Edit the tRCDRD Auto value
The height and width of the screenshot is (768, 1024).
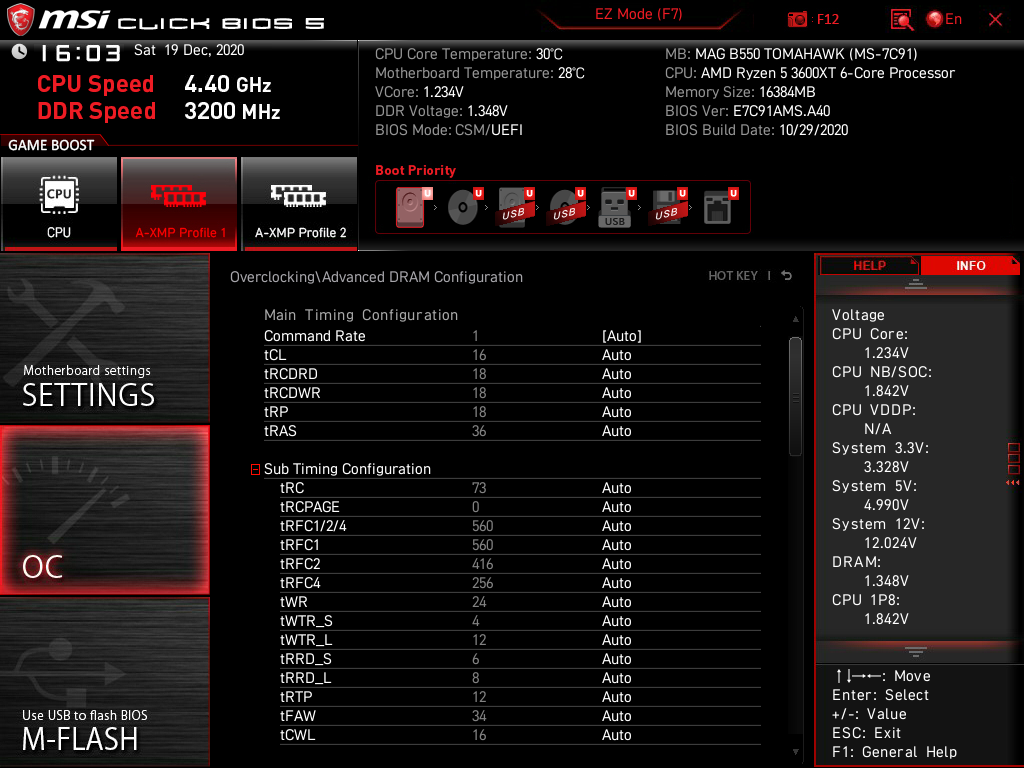[x=616, y=374]
